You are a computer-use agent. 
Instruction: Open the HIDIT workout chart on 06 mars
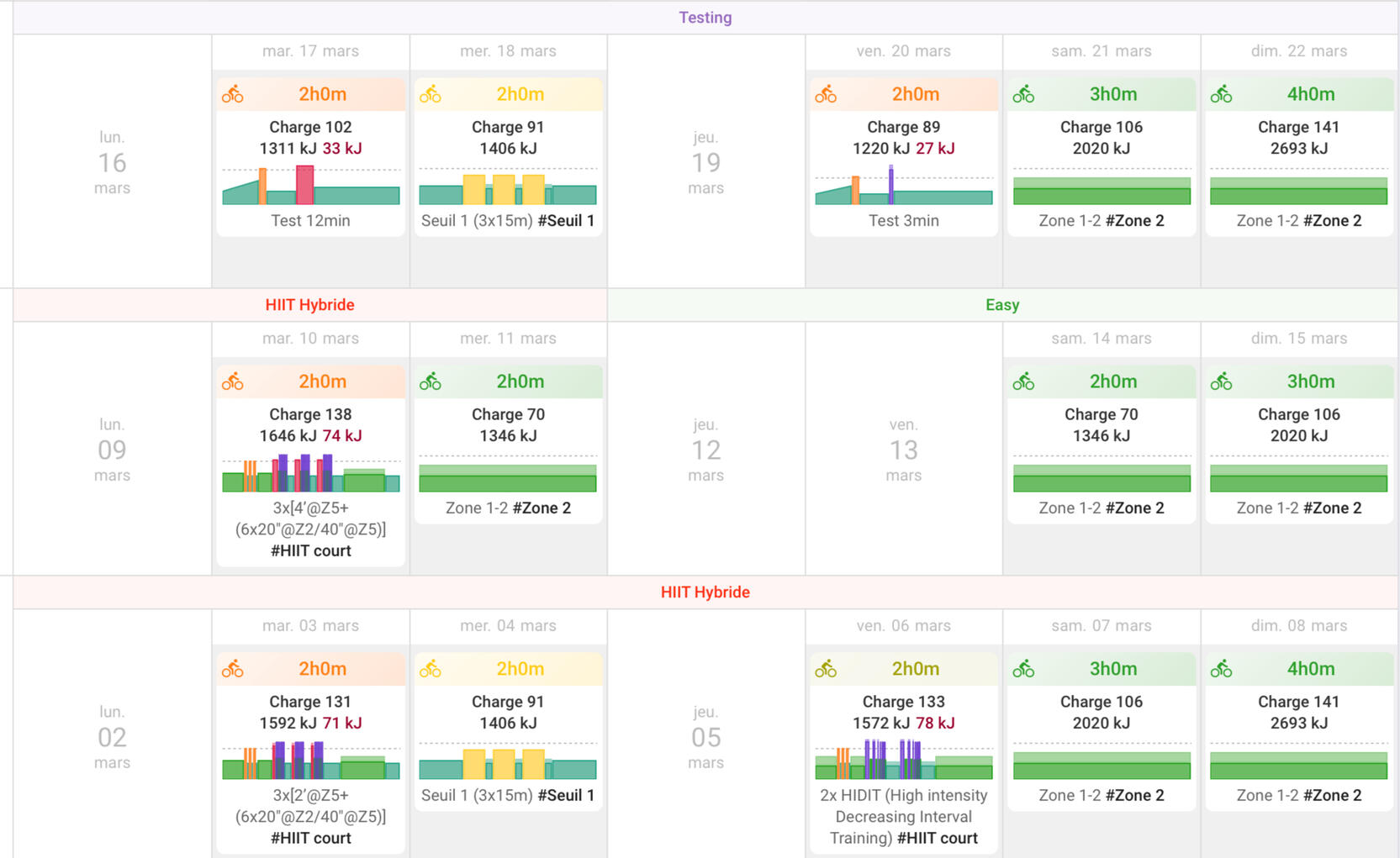(x=904, y=760)
